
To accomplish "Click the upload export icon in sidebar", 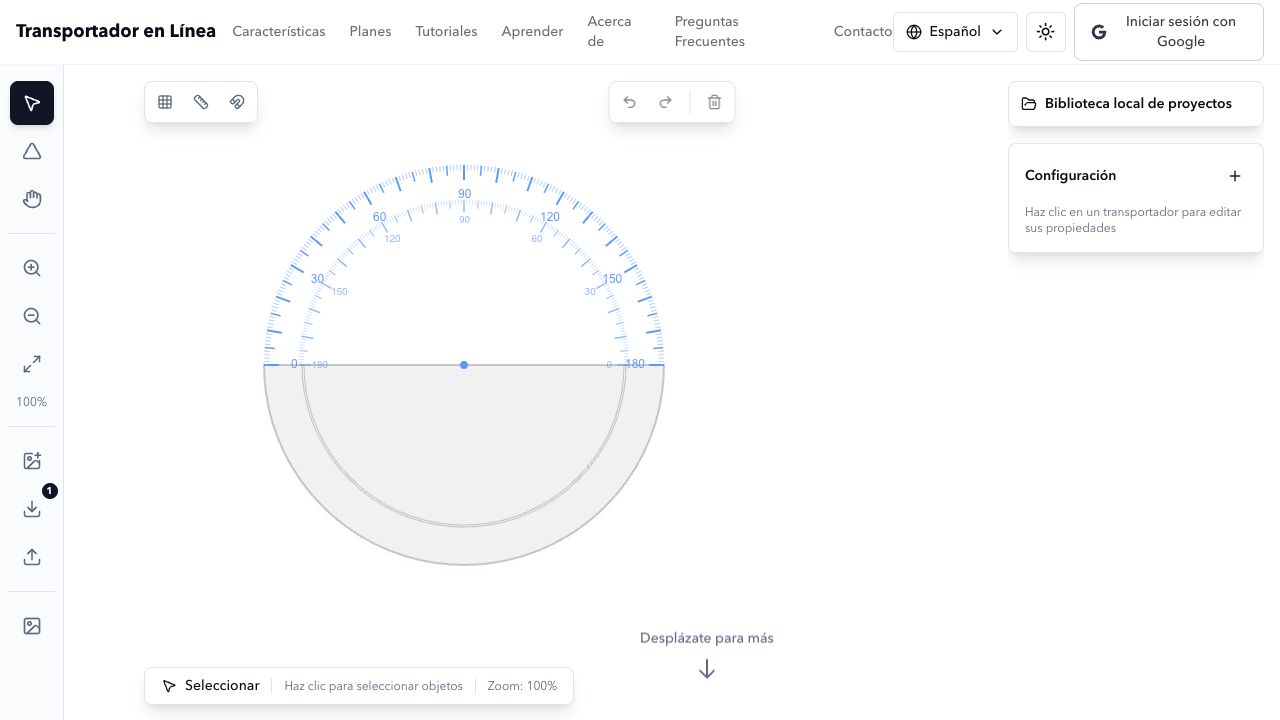I will coord(32,557).
